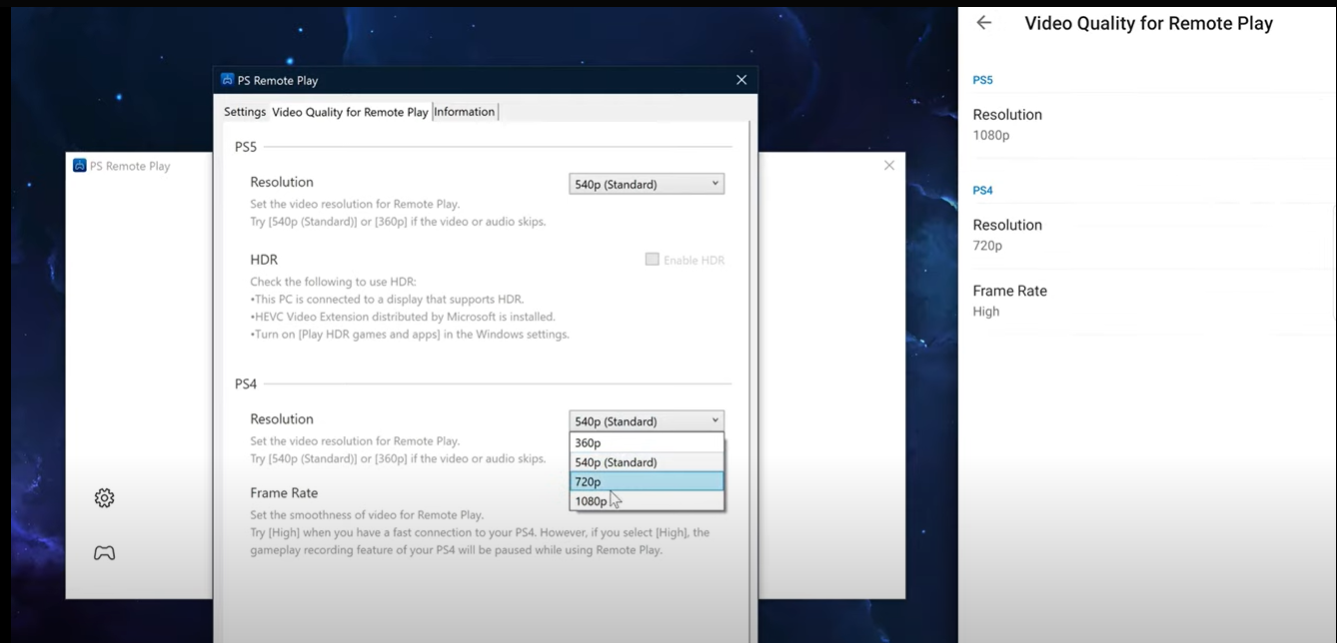Click the PS5 section header in dialog
Screen dimensions: 1337x643
(246, 147)
